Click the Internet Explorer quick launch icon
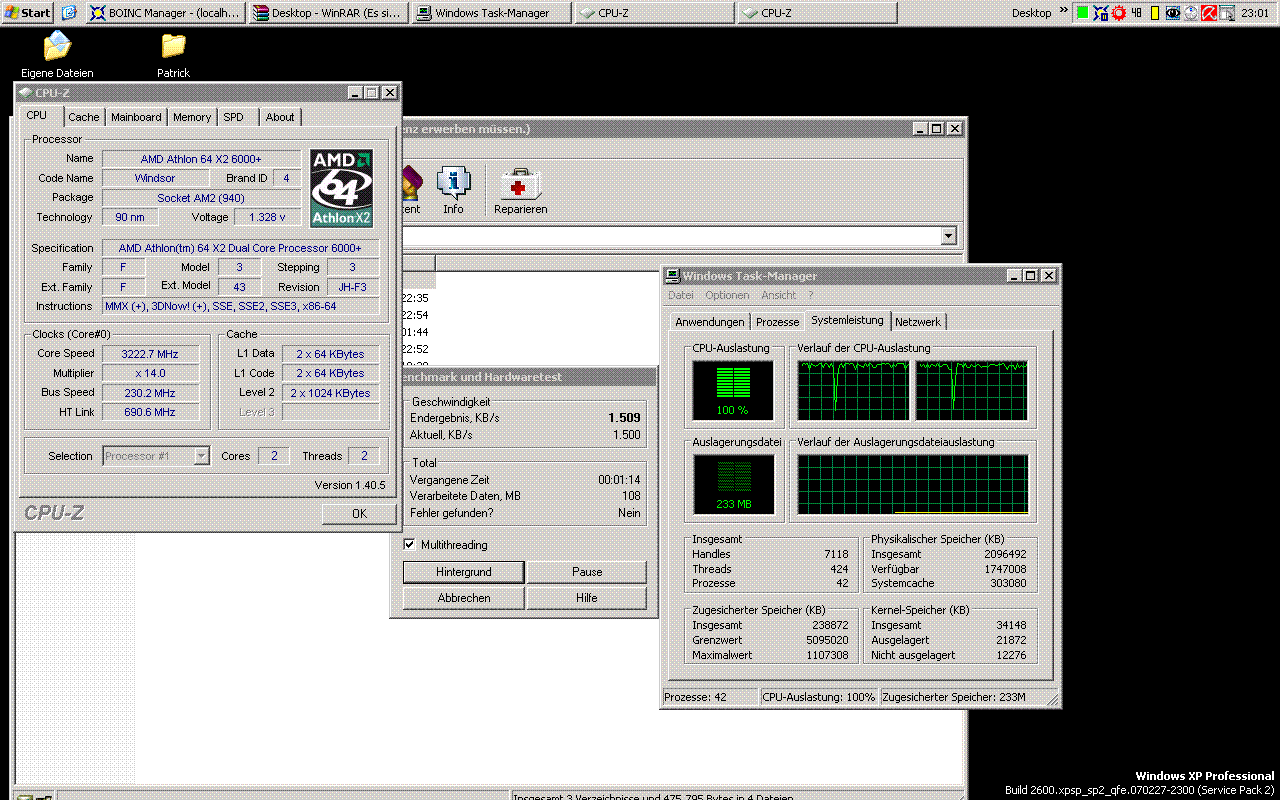The width and height of the screenshot is (1280, 800). [x=69, y=13]
